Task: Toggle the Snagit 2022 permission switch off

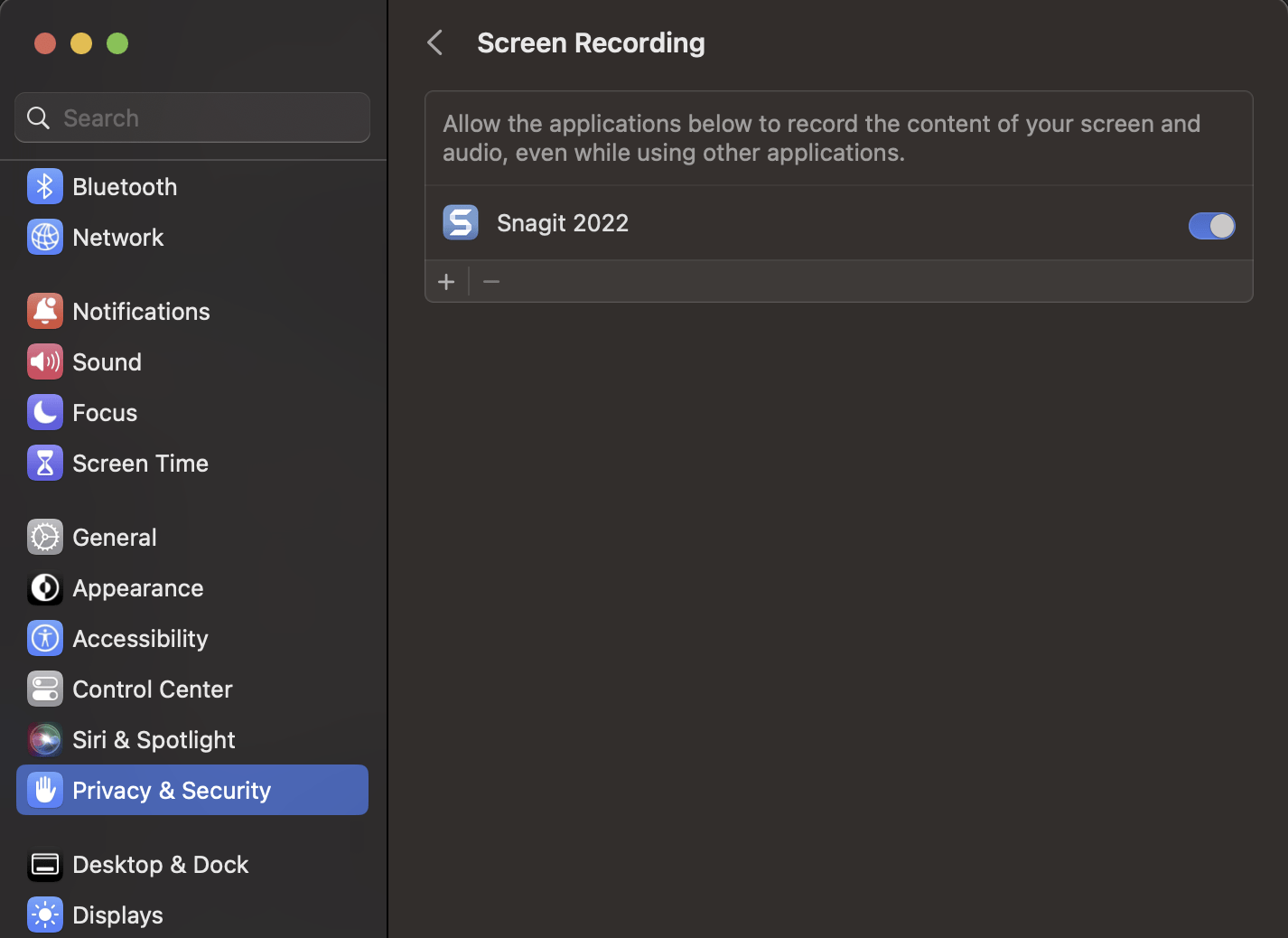Action: pos(1211,226)
